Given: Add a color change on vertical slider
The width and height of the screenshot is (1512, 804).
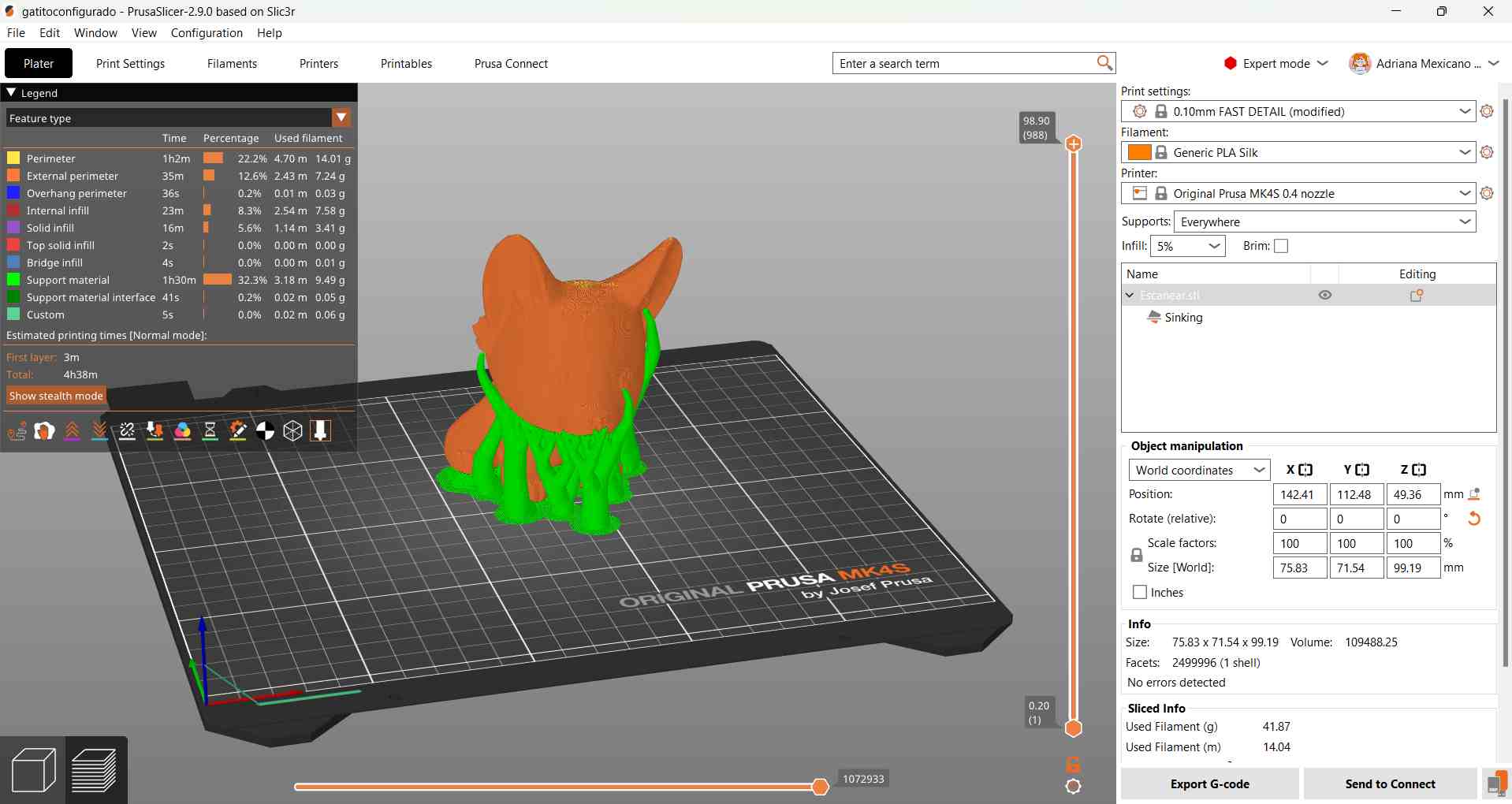Looking at the screenshot, I should click(x=1074, y=143).
